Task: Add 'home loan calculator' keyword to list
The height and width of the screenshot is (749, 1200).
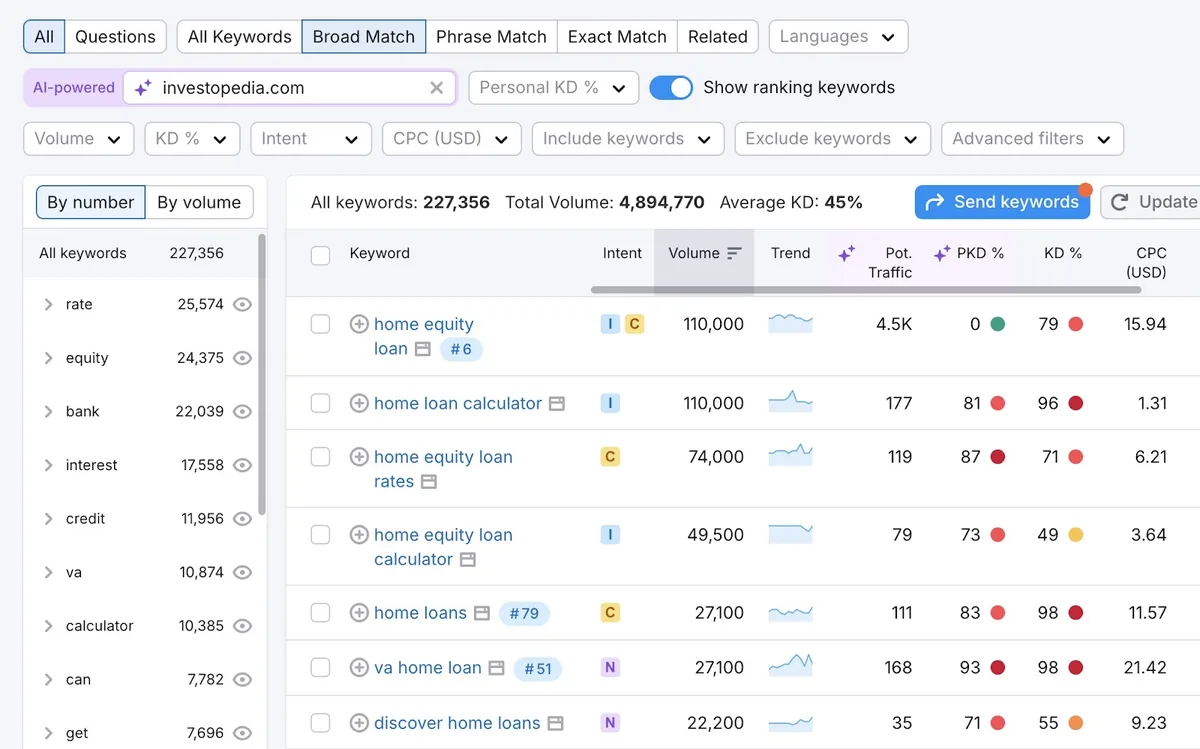Action: 359,403
